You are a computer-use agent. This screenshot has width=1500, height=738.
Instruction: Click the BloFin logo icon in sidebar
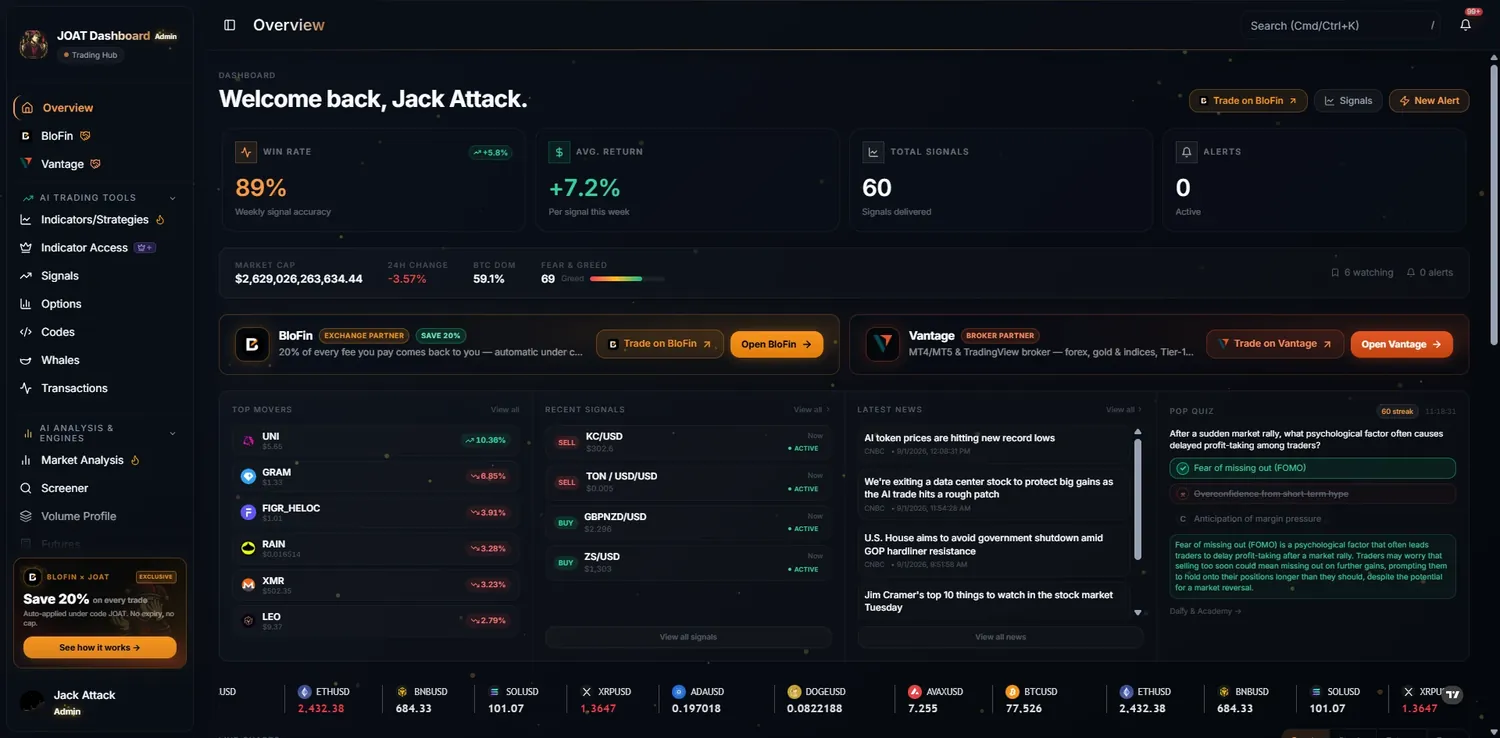(26, 136)
